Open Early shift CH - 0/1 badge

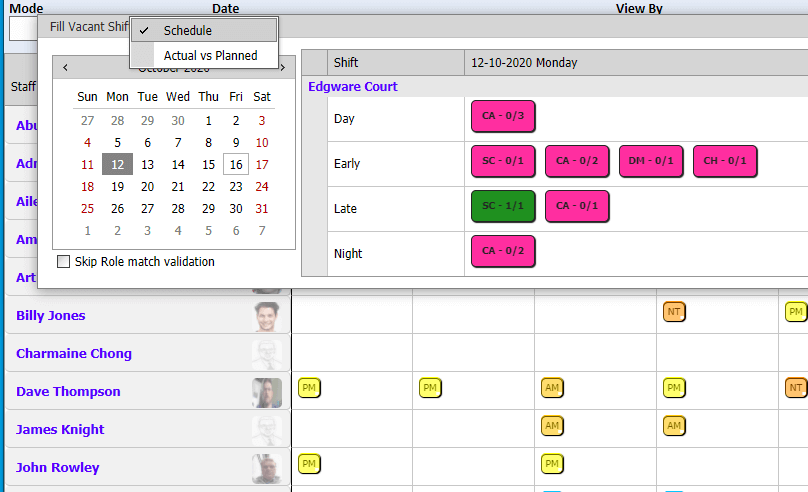[x=725, y=161]
